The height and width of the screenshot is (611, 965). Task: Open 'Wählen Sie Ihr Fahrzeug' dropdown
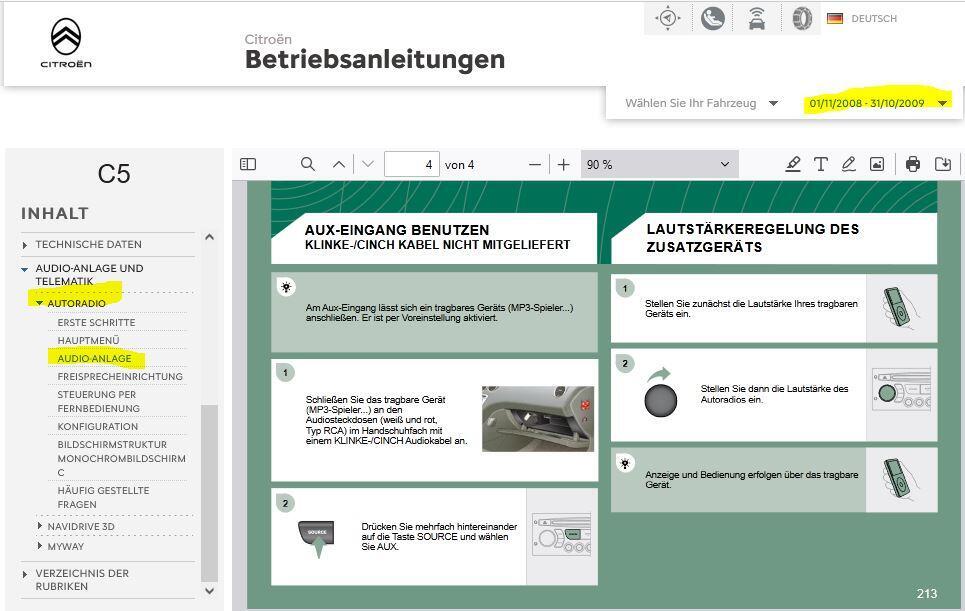(x=702, y=103)
